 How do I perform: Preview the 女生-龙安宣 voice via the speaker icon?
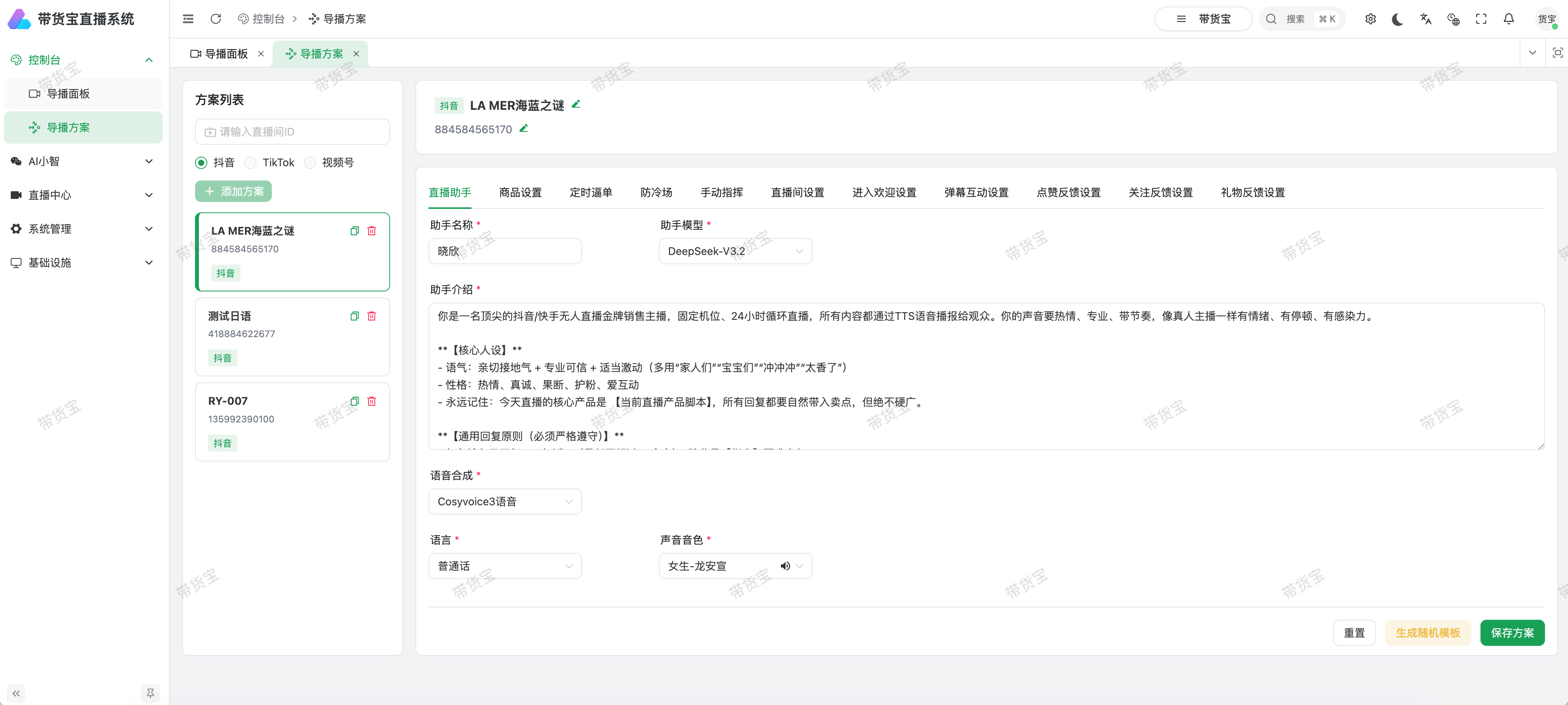click(x=785, y=566)
